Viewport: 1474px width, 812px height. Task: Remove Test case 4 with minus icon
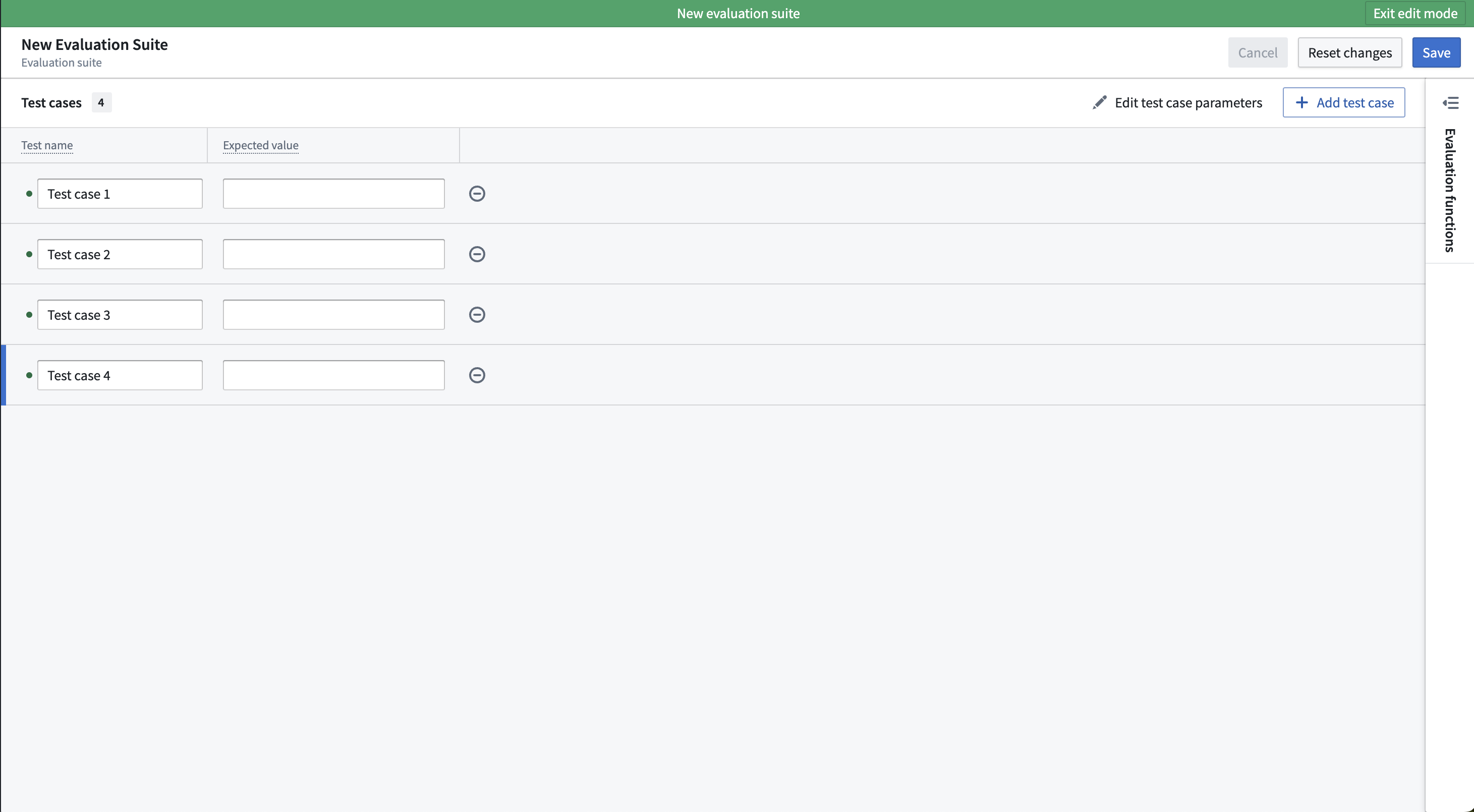[x=477, y=375]
